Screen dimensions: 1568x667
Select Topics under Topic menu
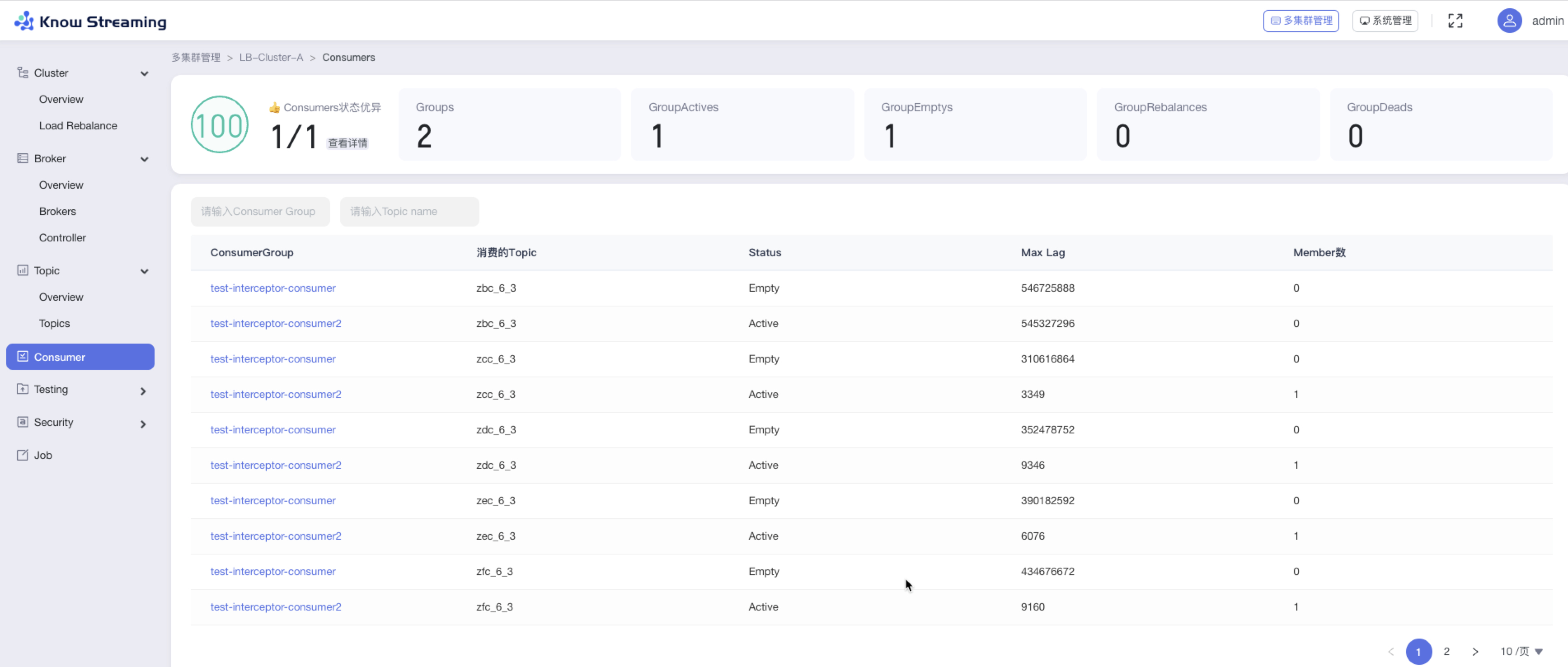54,323
